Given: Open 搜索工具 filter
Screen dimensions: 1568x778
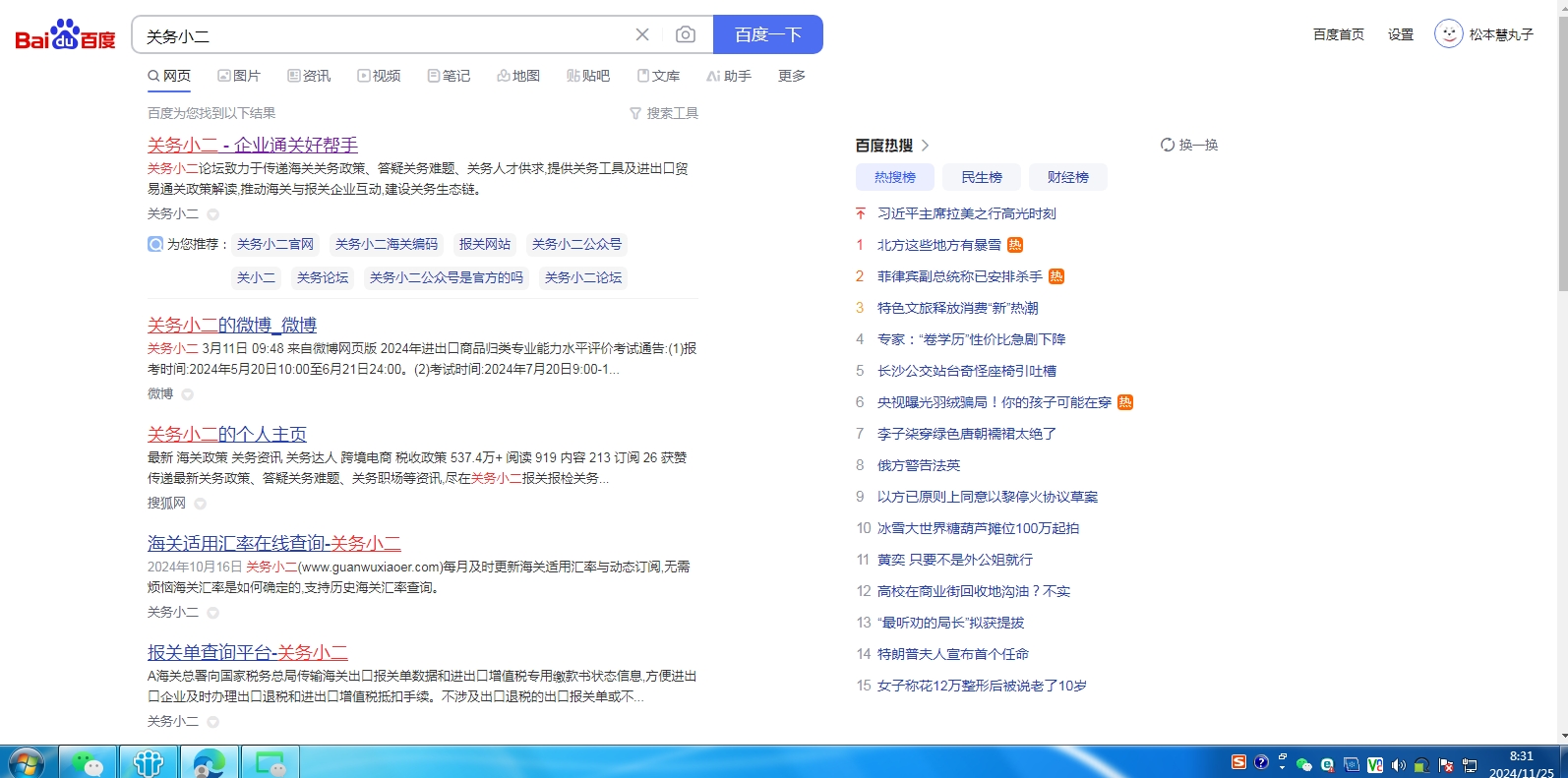Looking at the screenshot, I should (x=664, y=113).
